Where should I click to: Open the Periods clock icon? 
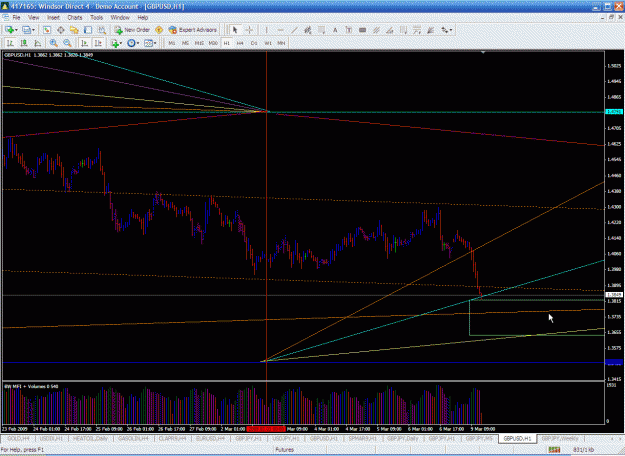(131, 43)
